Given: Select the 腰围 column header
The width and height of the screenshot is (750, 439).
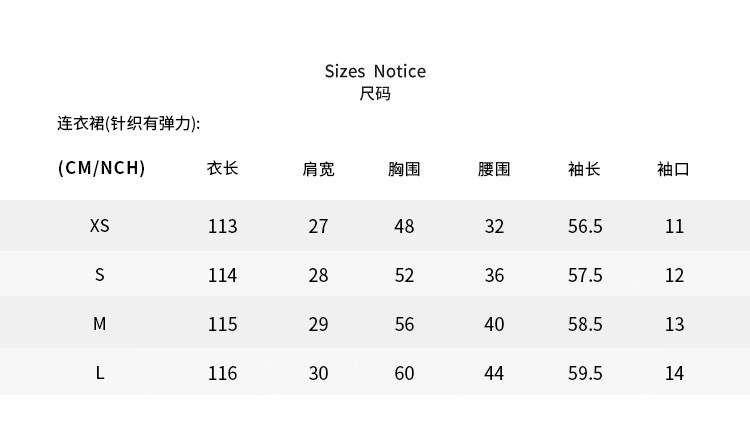Looking at the screenshot, I should [x=494, y=169].
